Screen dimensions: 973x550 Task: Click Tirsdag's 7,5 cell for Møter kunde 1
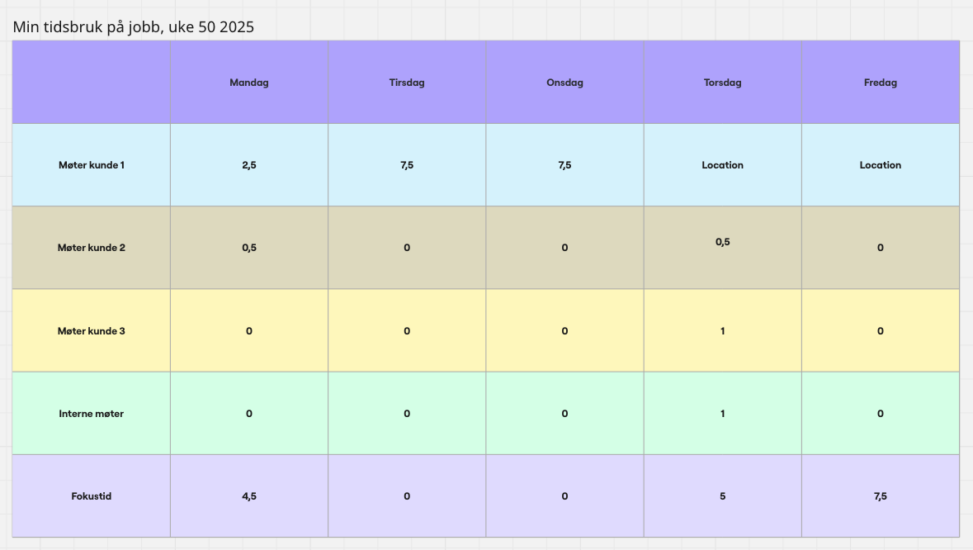[407, 165]
